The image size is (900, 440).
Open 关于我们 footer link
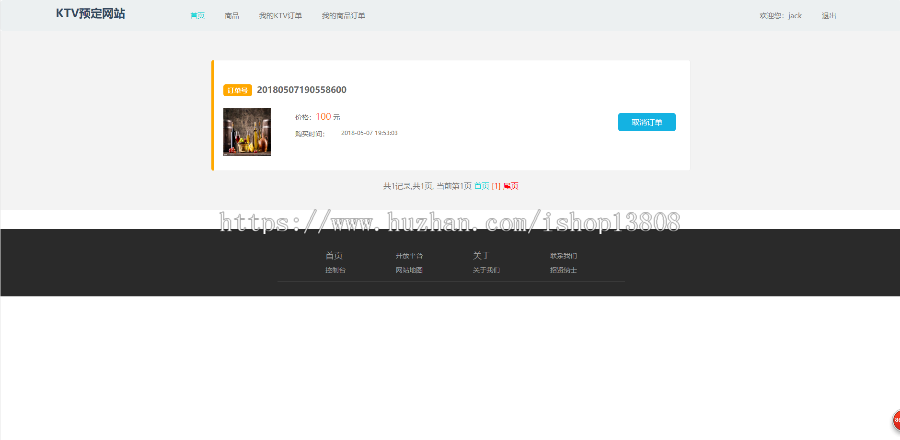[x=486, y=270]
